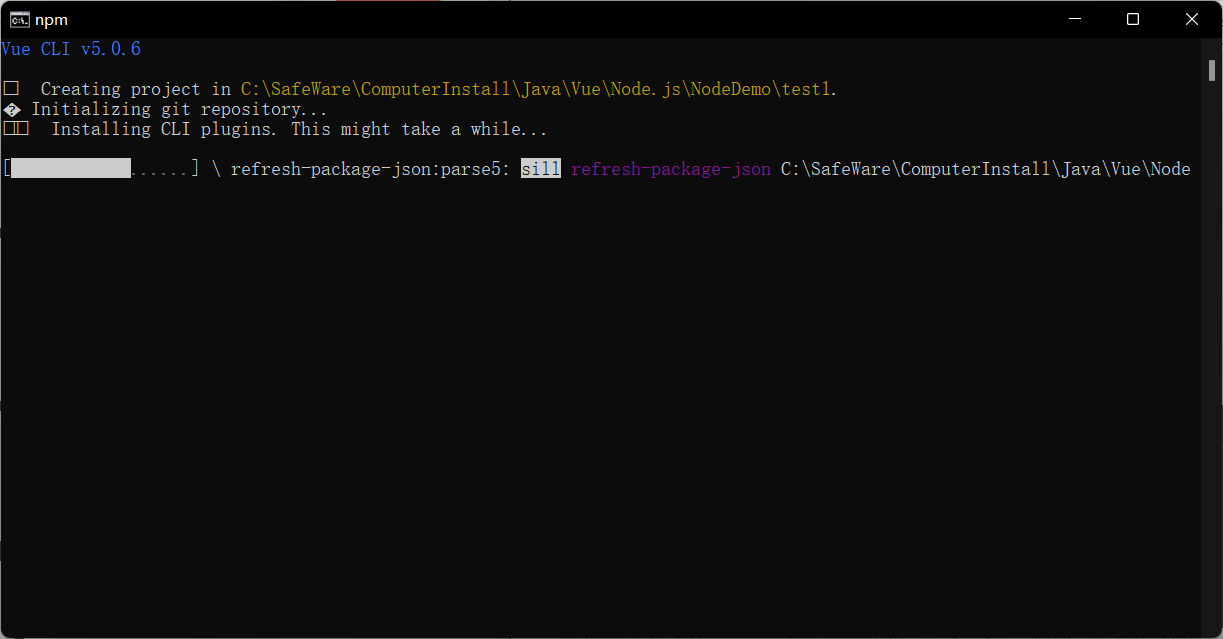
Task: Close the npm console window
Action: [1192, 19]
